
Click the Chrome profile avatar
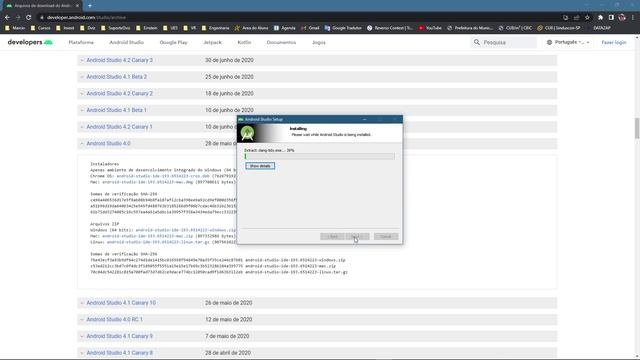coord(622,18)
